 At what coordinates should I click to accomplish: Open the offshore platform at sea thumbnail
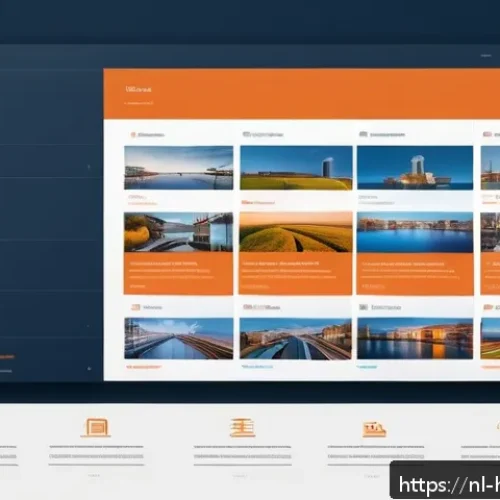click(x=415, y=168)
